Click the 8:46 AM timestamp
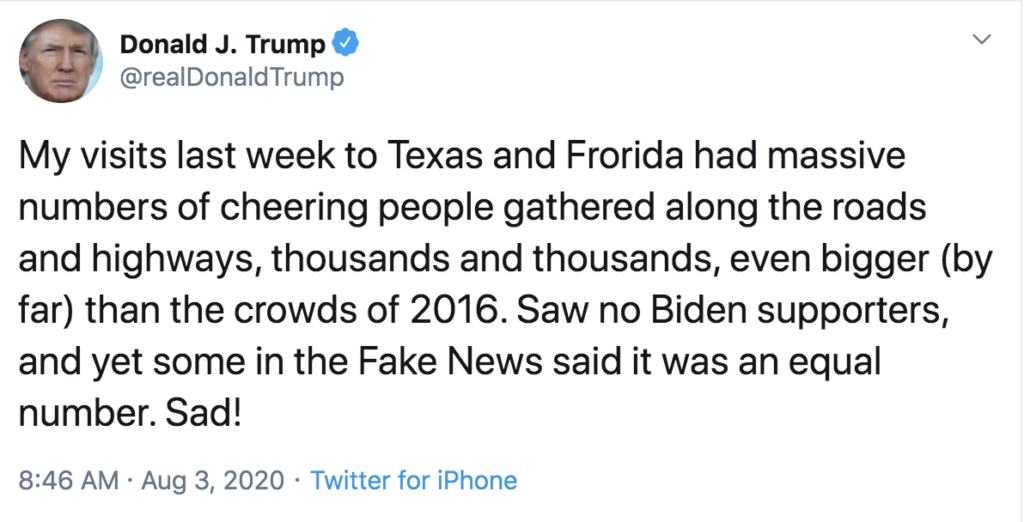This screenshot has height=522, width=1024. tap(69, 480)
